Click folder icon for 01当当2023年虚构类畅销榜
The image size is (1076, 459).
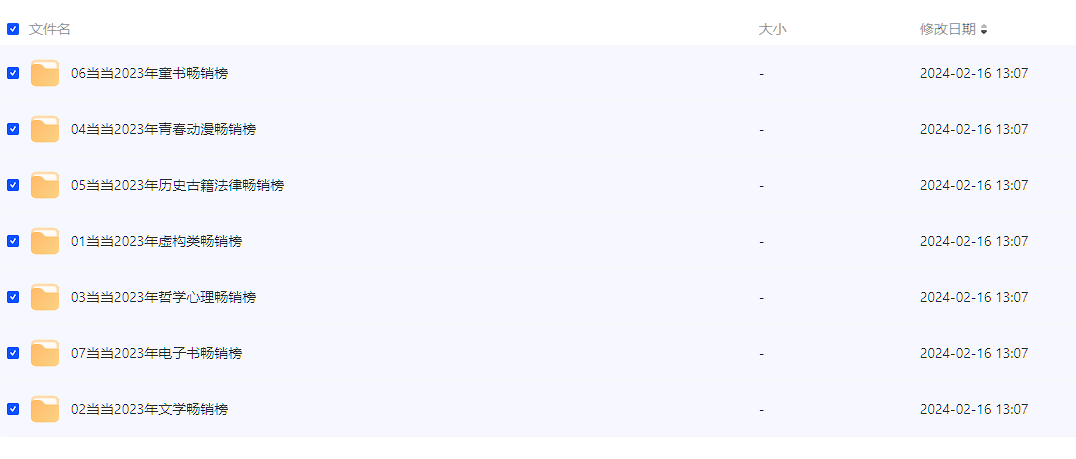click(45, 241)
